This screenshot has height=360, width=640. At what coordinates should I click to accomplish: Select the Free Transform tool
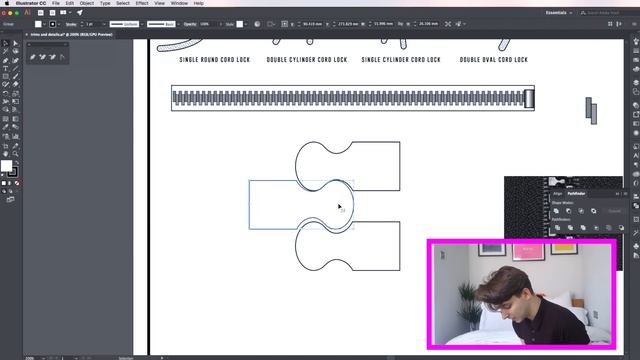(16, 102)
